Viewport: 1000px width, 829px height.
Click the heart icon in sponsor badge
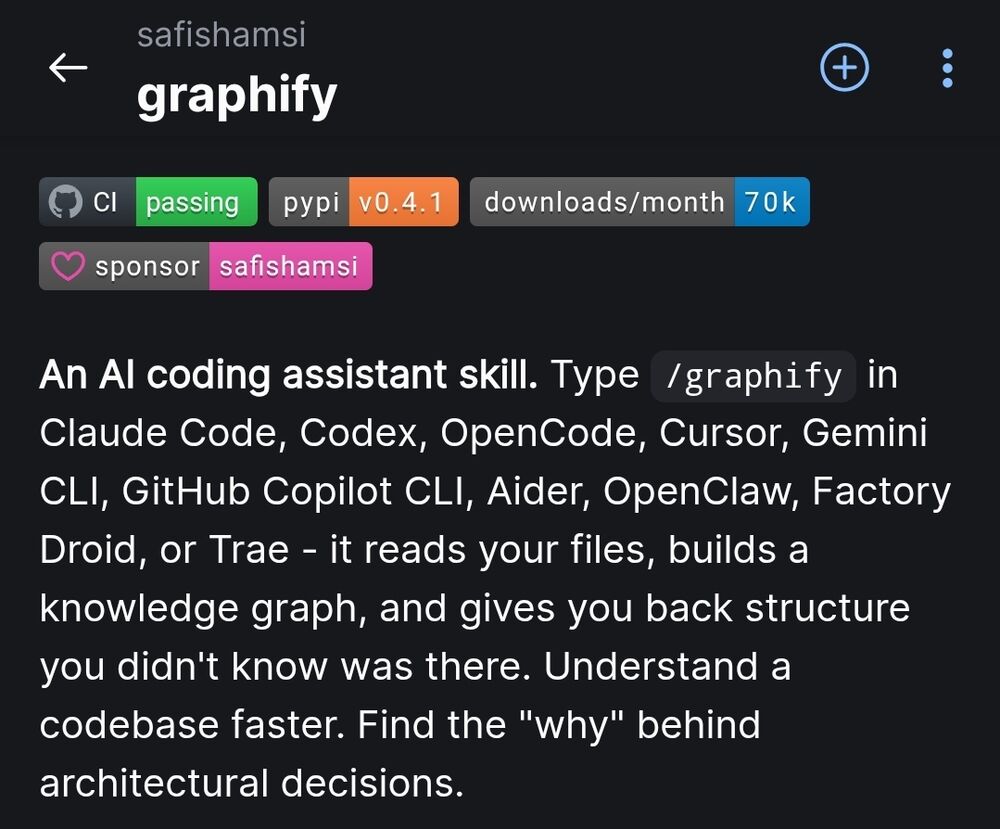(67, 267)
